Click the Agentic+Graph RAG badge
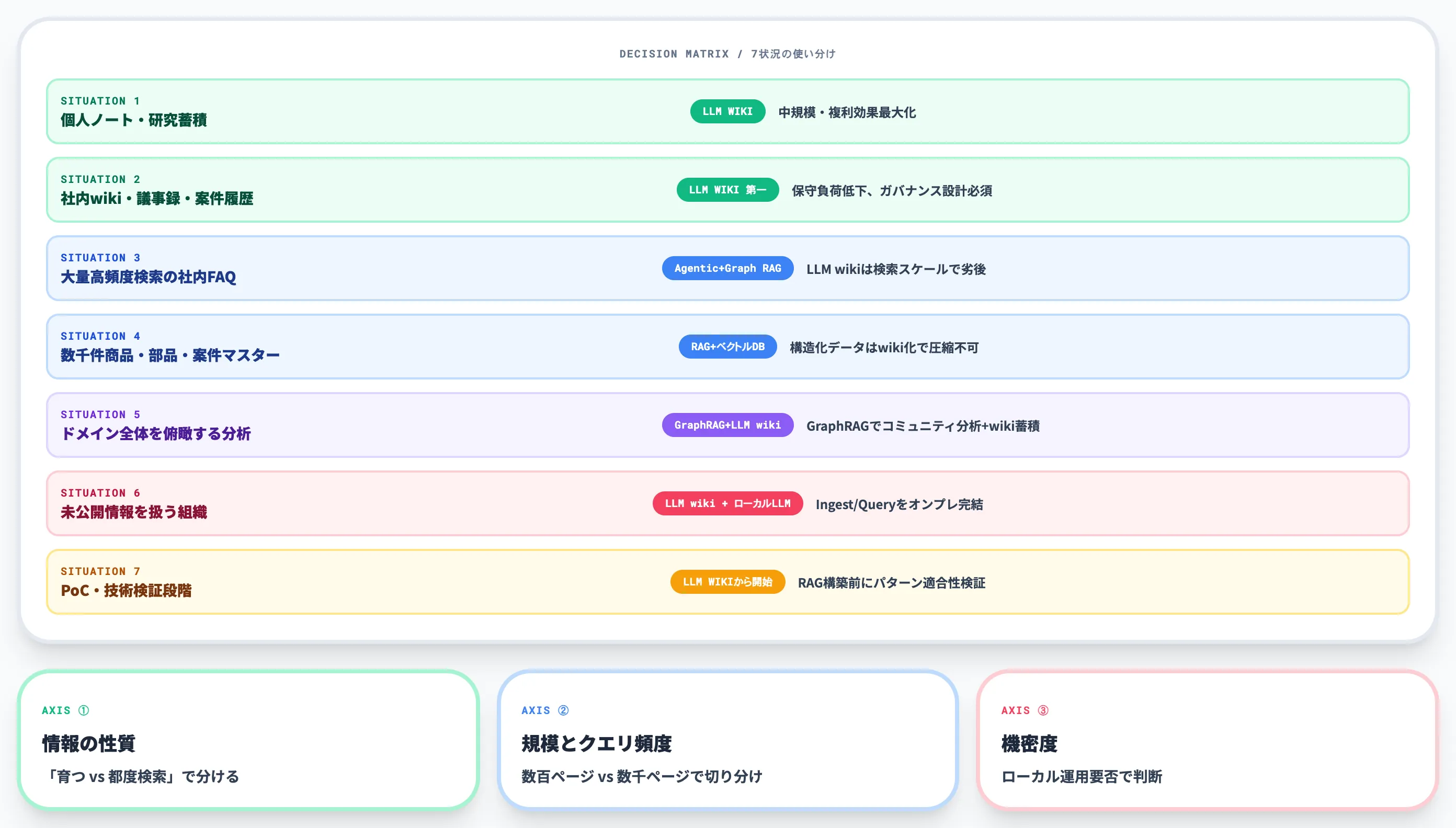Viewport: 1456px width, 828px height. [727, 268]
